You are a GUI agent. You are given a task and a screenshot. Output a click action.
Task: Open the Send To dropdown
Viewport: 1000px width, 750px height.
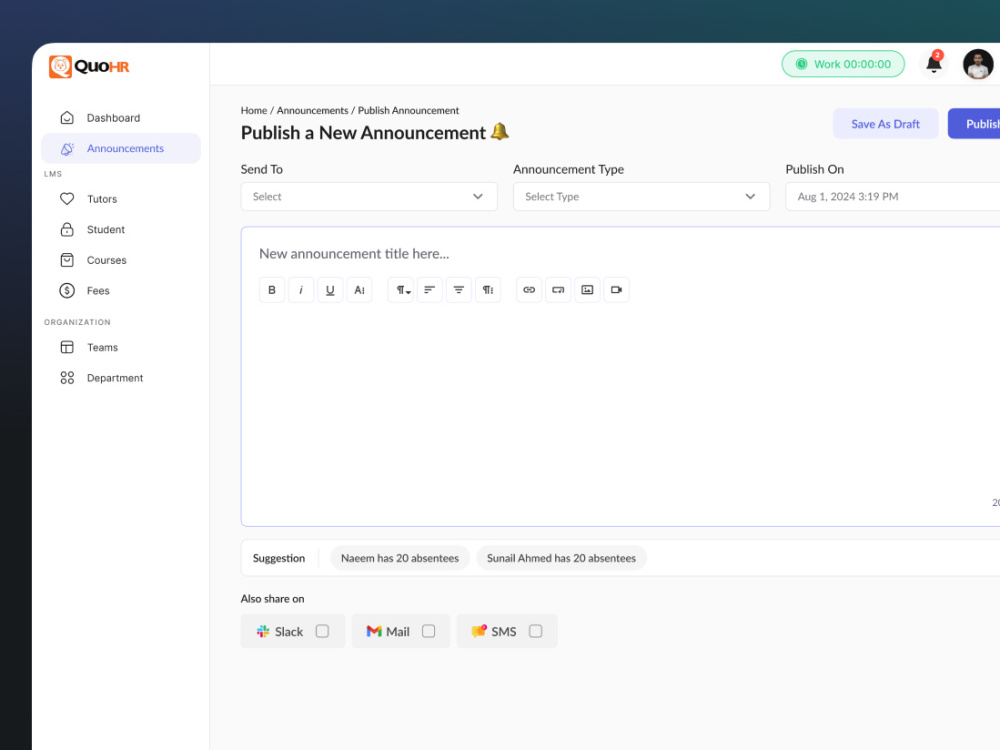369,196
